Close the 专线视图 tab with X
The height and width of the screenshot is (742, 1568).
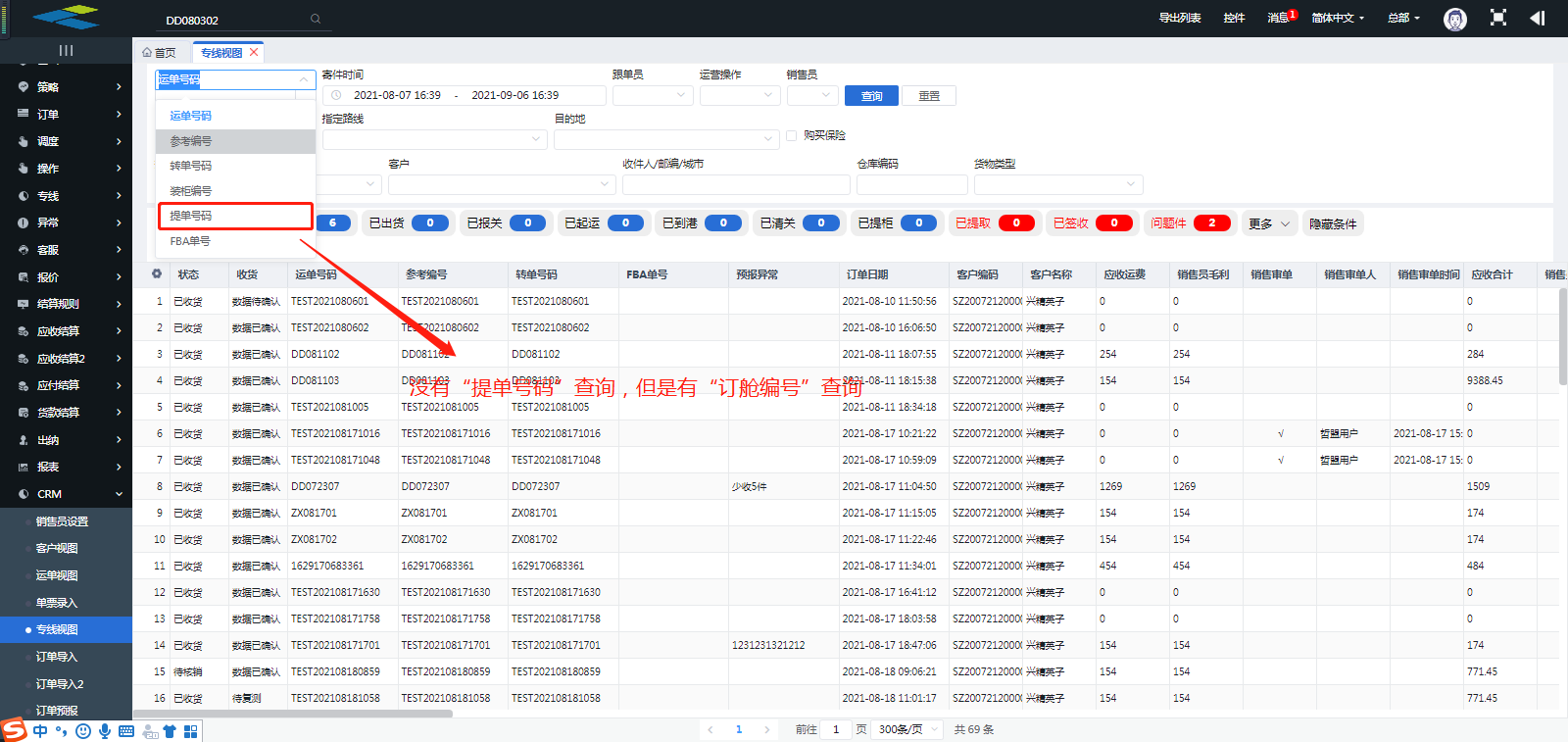click(254, 52)
